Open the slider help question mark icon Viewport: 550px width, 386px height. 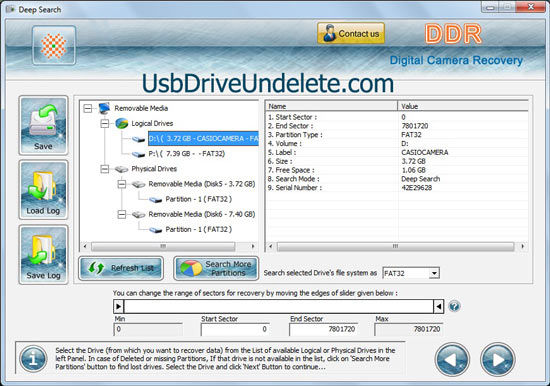pos(454,306)
